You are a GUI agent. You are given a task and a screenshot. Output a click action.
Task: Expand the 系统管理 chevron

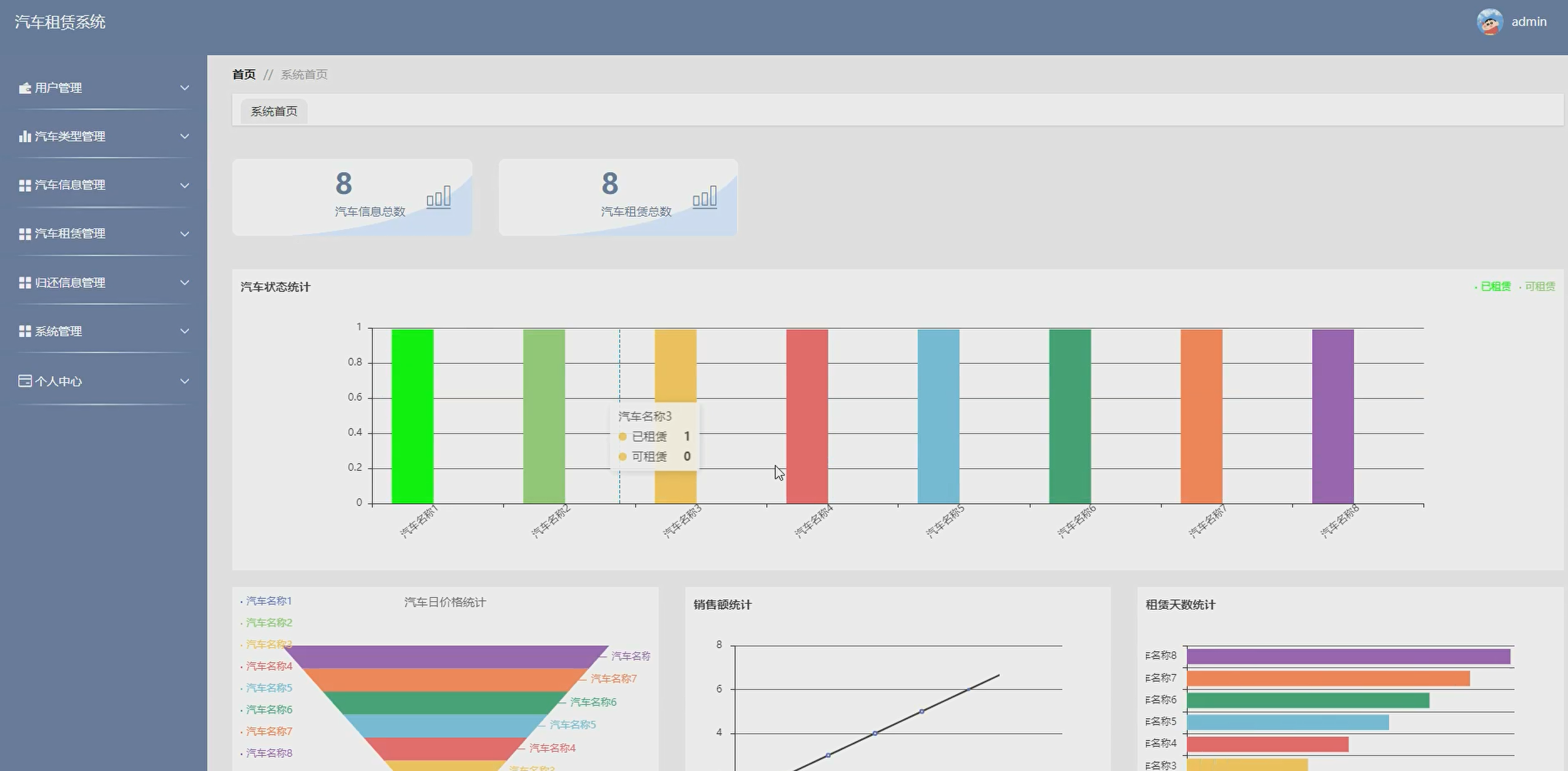184,331
